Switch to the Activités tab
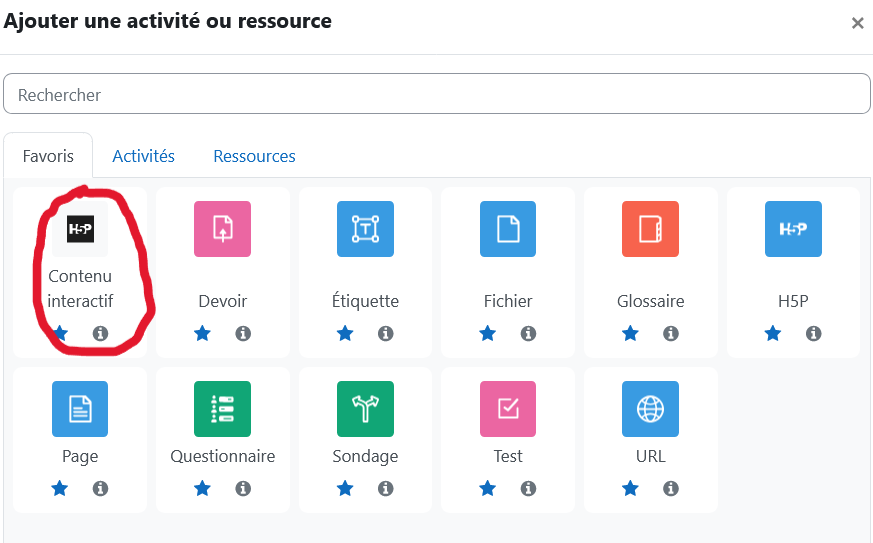 [x=144, y=156]
